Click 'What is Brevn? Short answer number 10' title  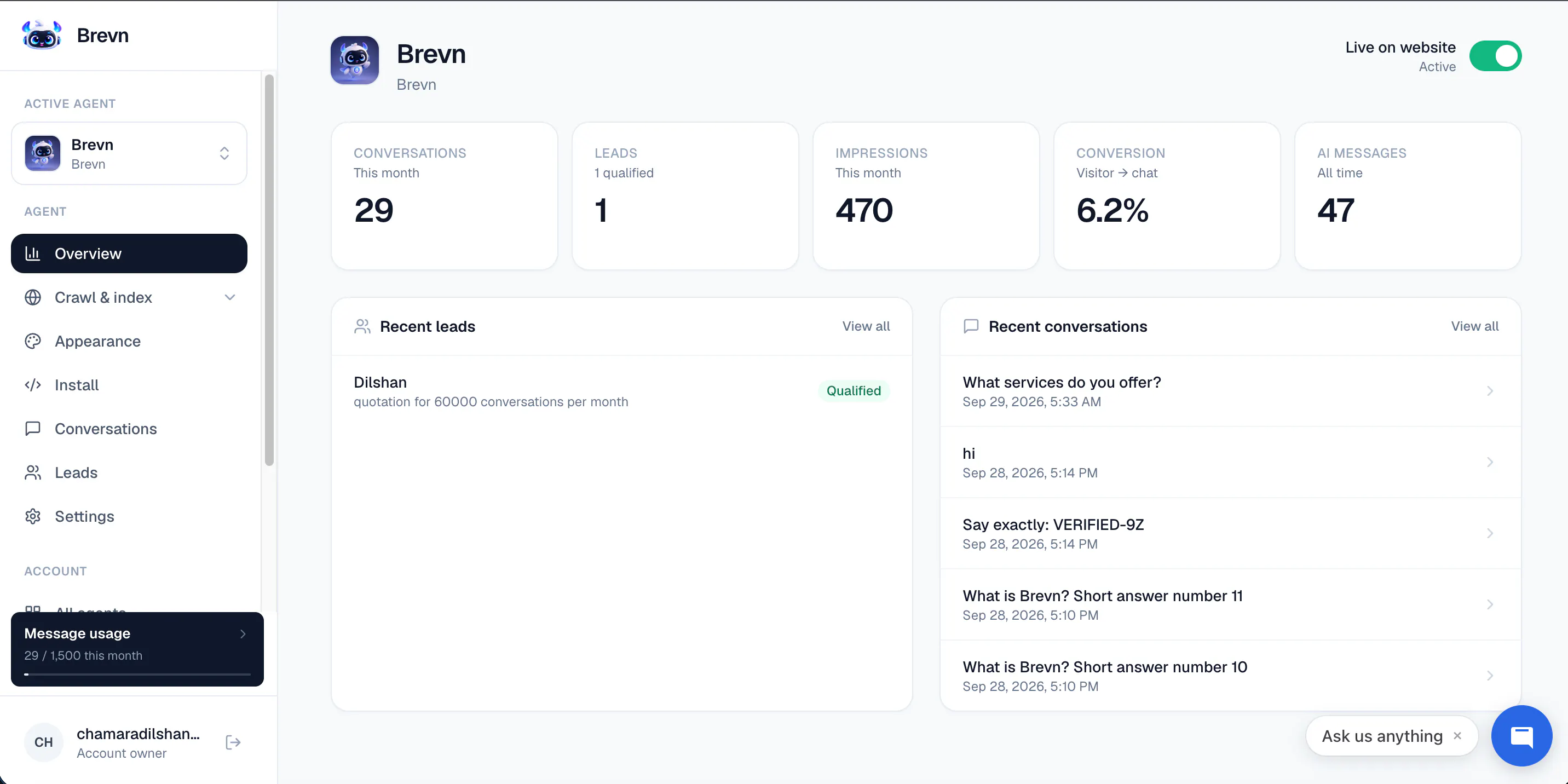coord(1105,667)
